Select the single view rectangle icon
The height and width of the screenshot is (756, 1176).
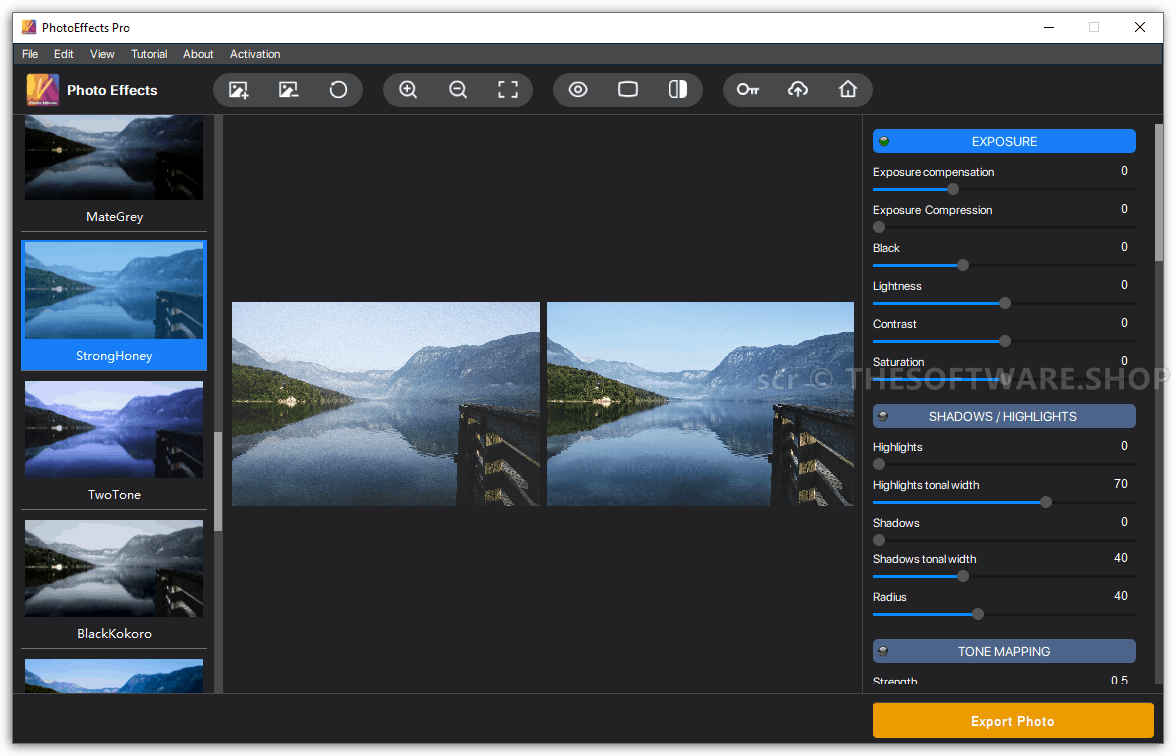click(x=628, y=90)
